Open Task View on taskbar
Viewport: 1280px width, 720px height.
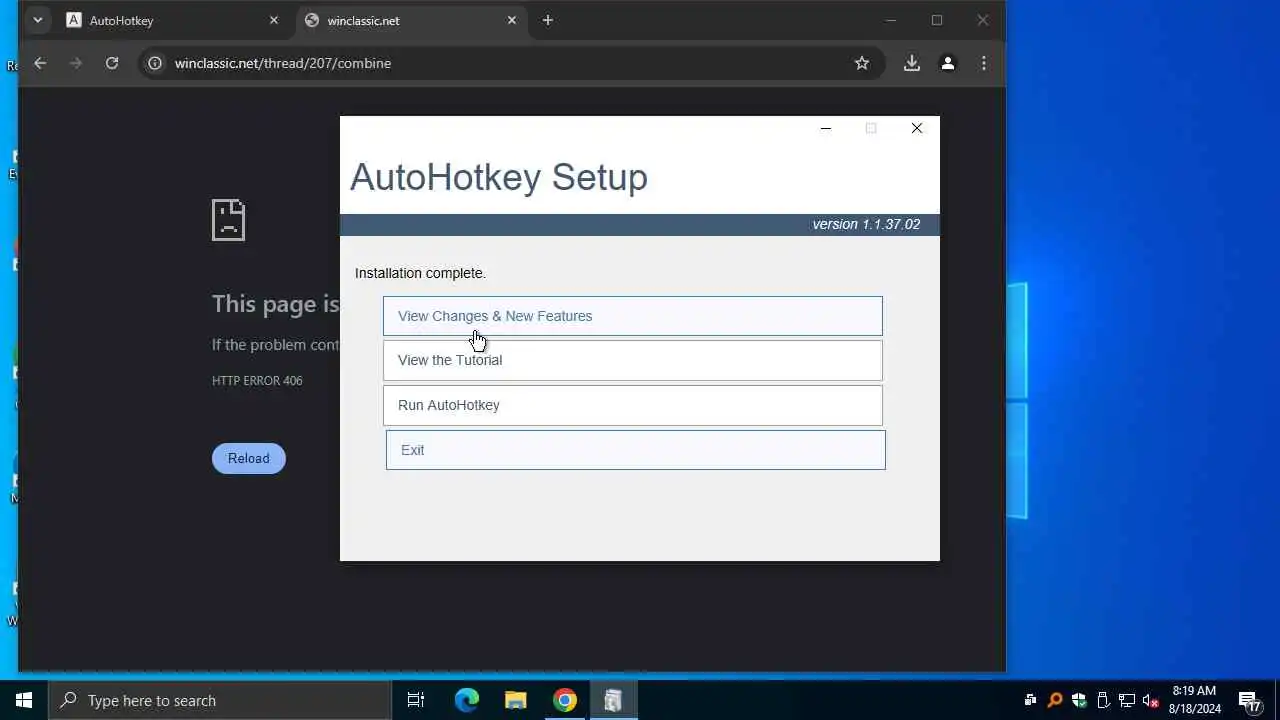click(416, 700)
